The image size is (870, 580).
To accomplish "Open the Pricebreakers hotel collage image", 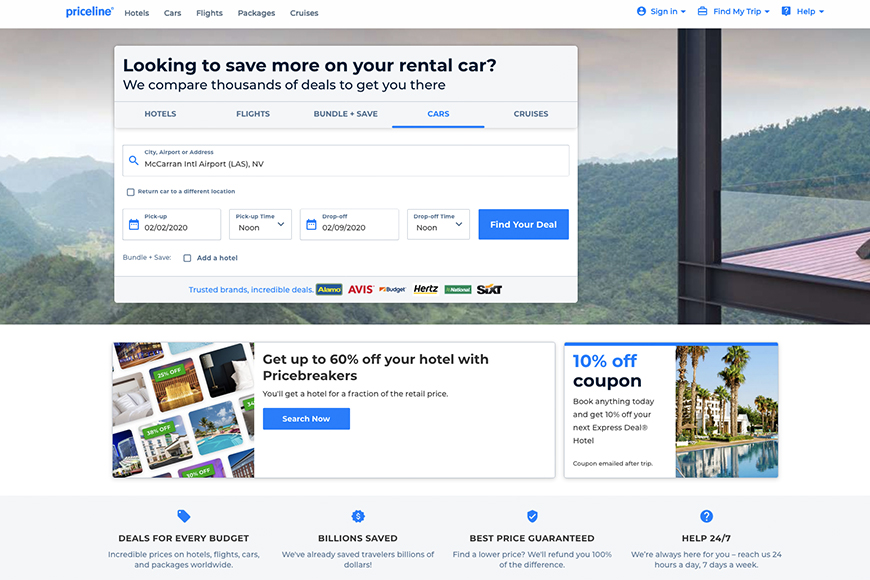I will (183, 410).
